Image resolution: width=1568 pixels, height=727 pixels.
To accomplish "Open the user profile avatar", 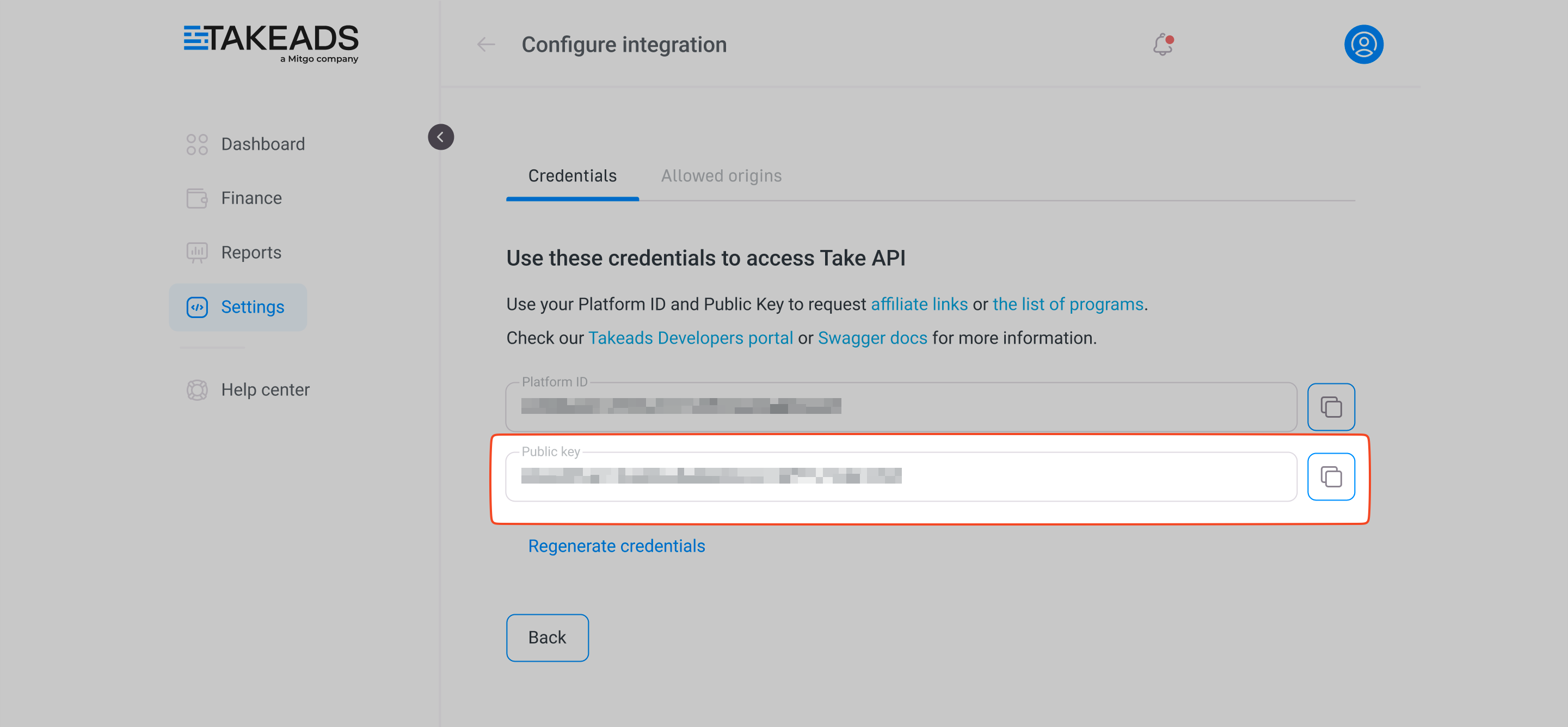I will pos(1363,45).
